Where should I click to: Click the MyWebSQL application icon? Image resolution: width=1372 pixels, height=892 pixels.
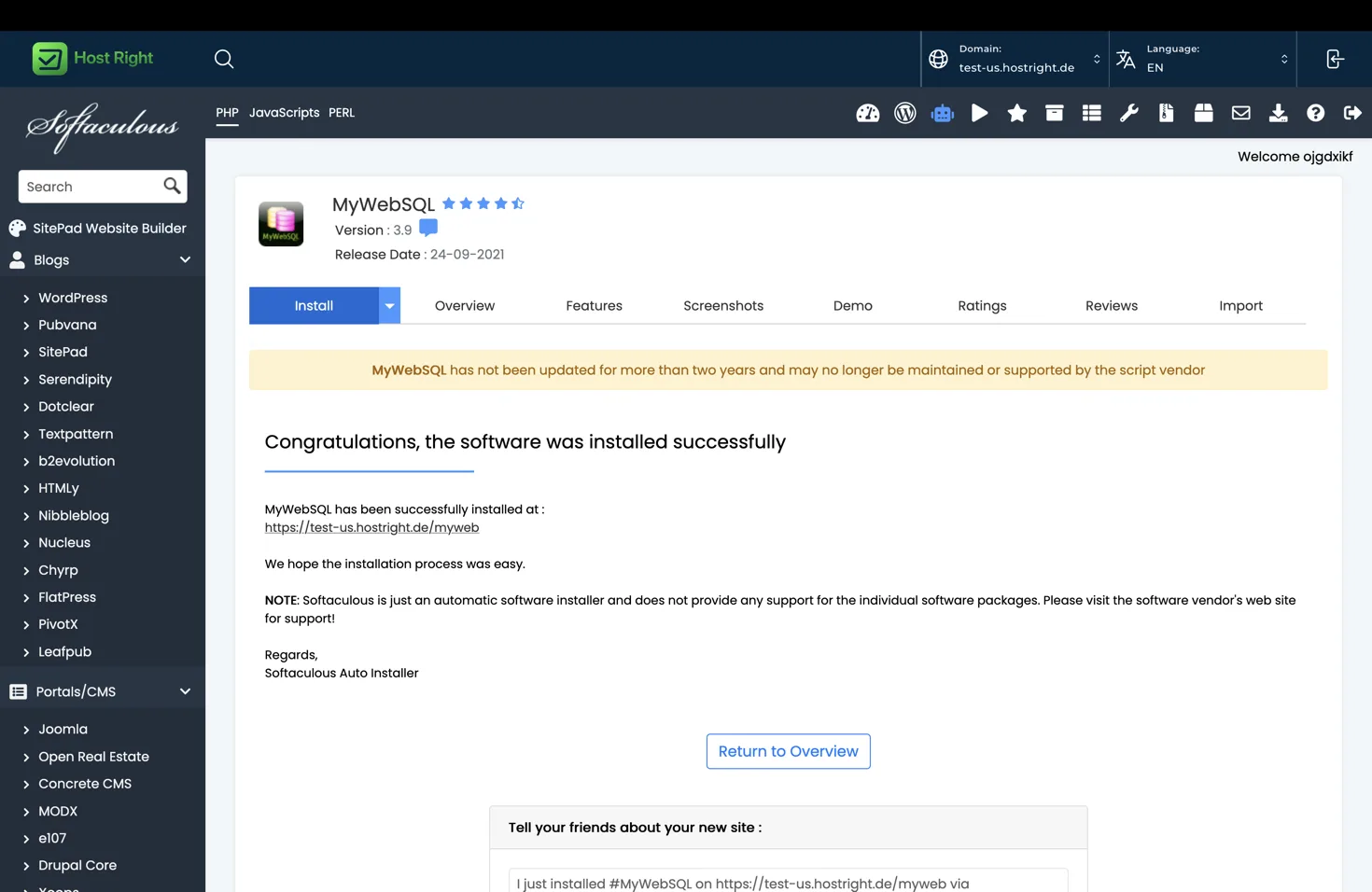coord(281,224)
